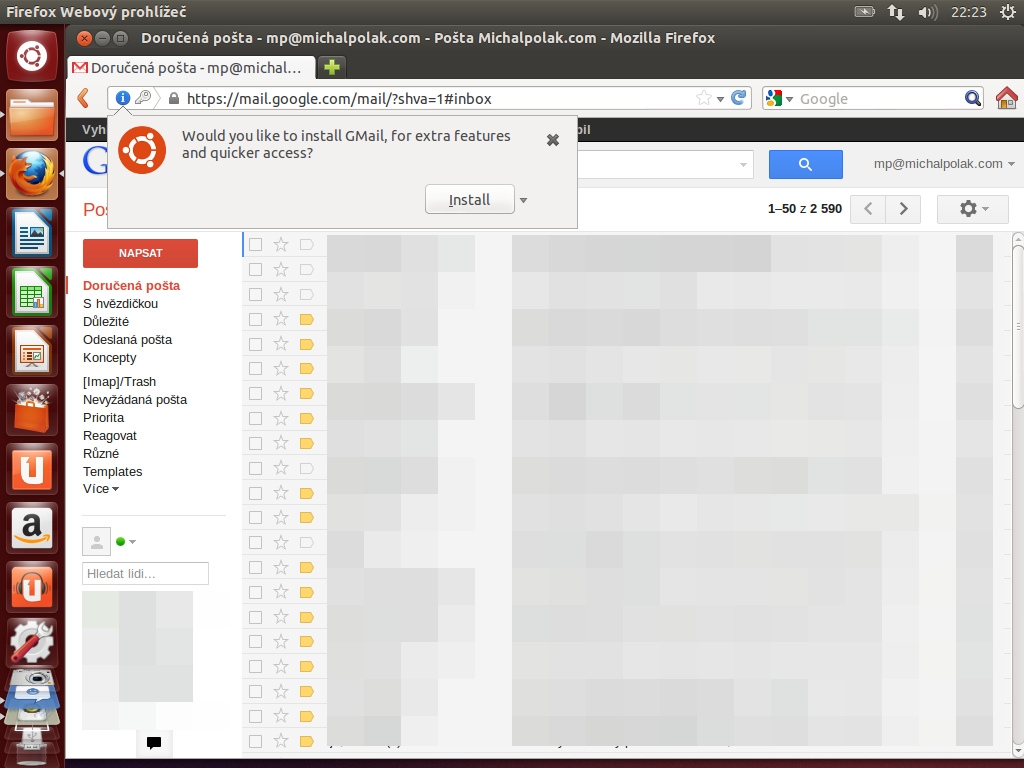Tick the checkbox of the third email row
Image resolution: width=1024 pixels, height=768 pixels.
point(255,295)
